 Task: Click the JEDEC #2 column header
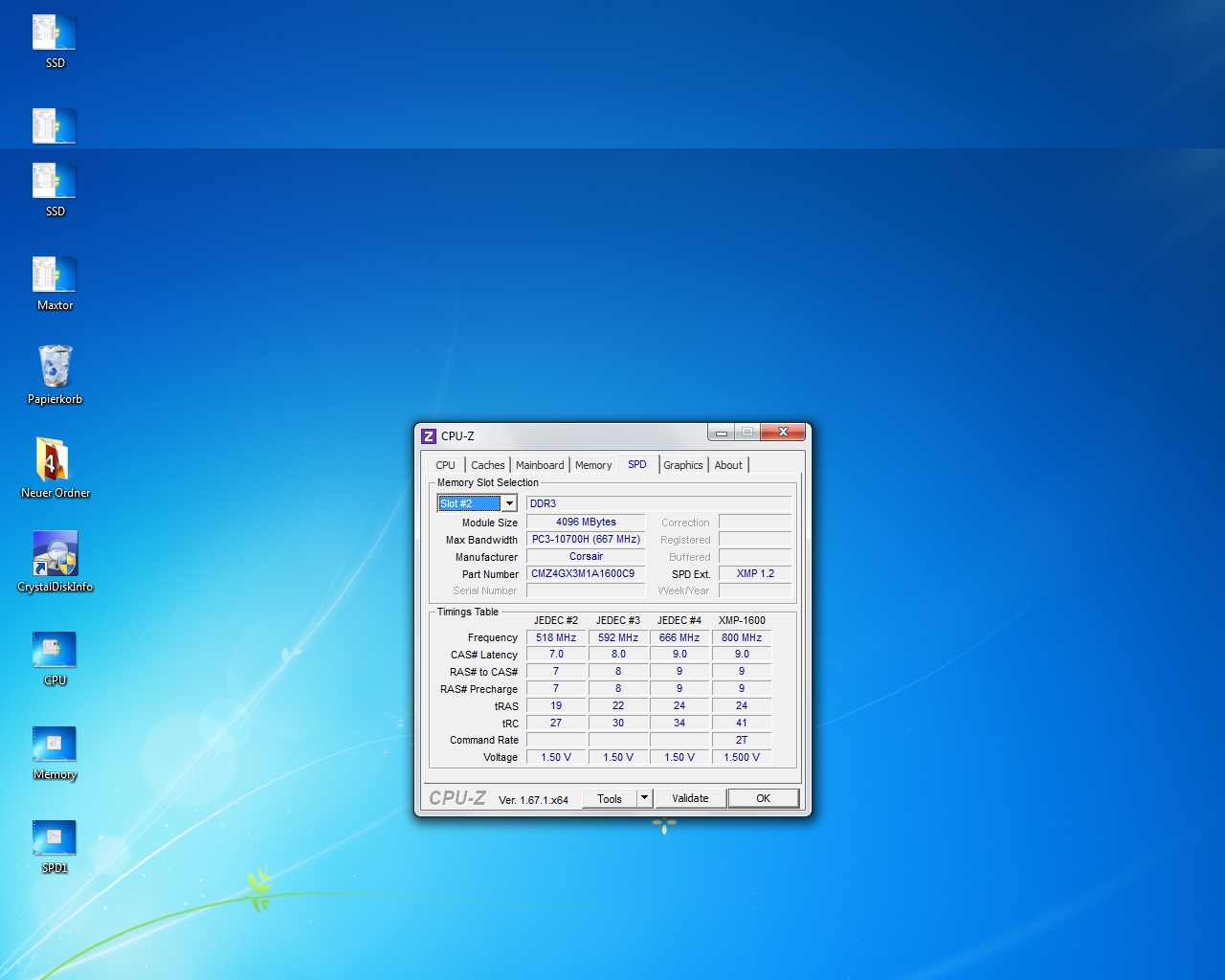(x=556, y=620)
